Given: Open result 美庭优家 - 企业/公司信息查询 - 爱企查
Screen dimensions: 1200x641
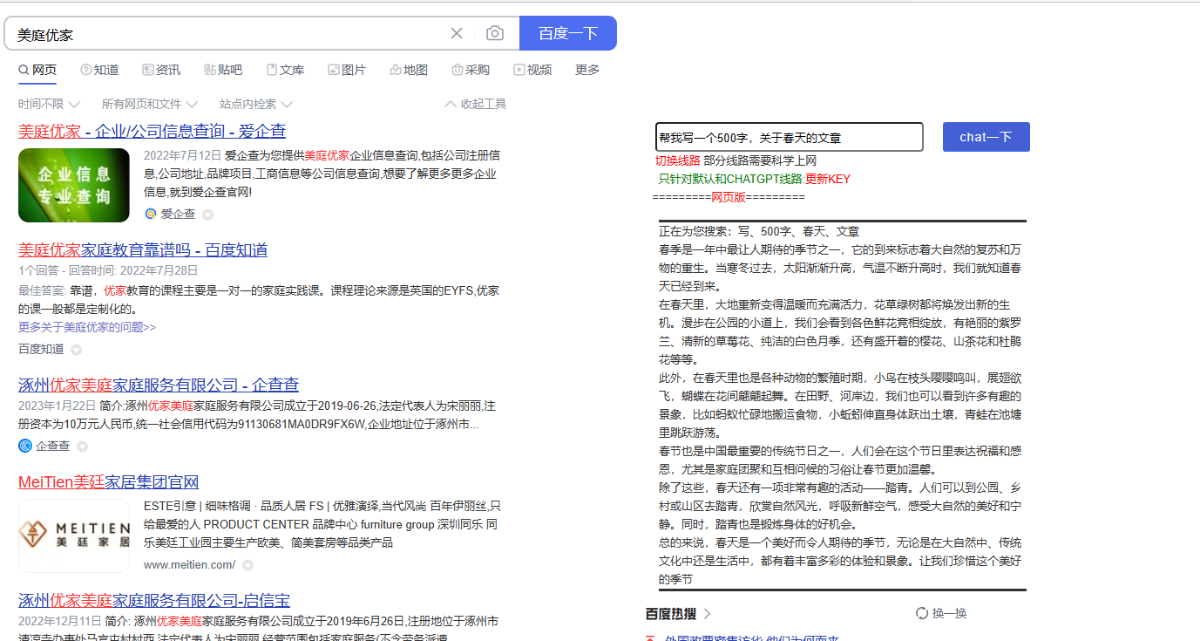Looking at the screenshot, I should point(152,131).
